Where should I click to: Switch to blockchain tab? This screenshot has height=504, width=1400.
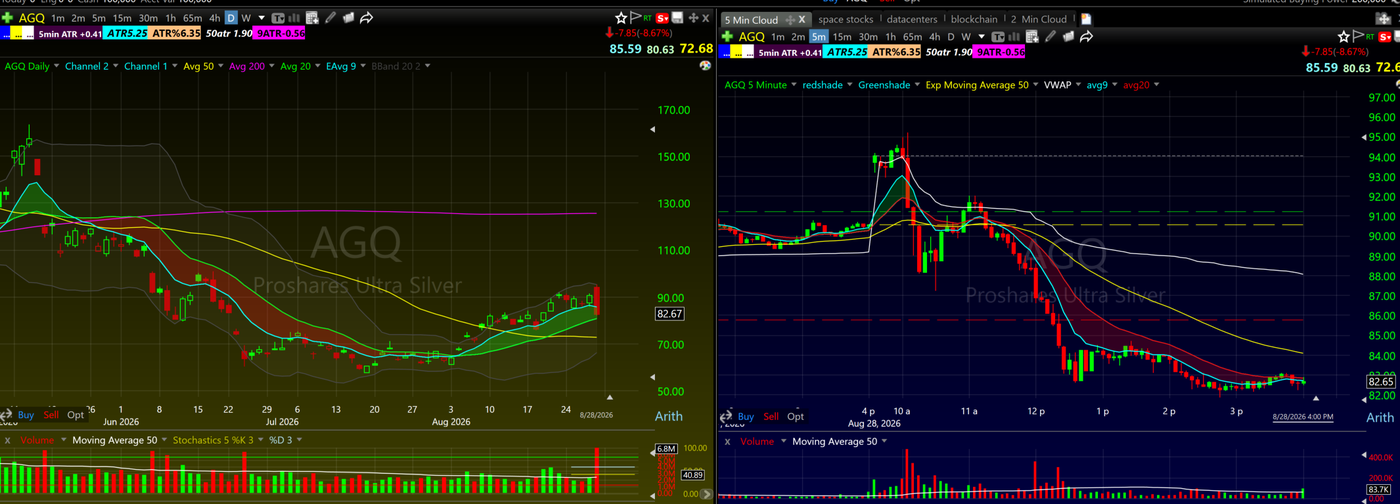tap(974, 19)
